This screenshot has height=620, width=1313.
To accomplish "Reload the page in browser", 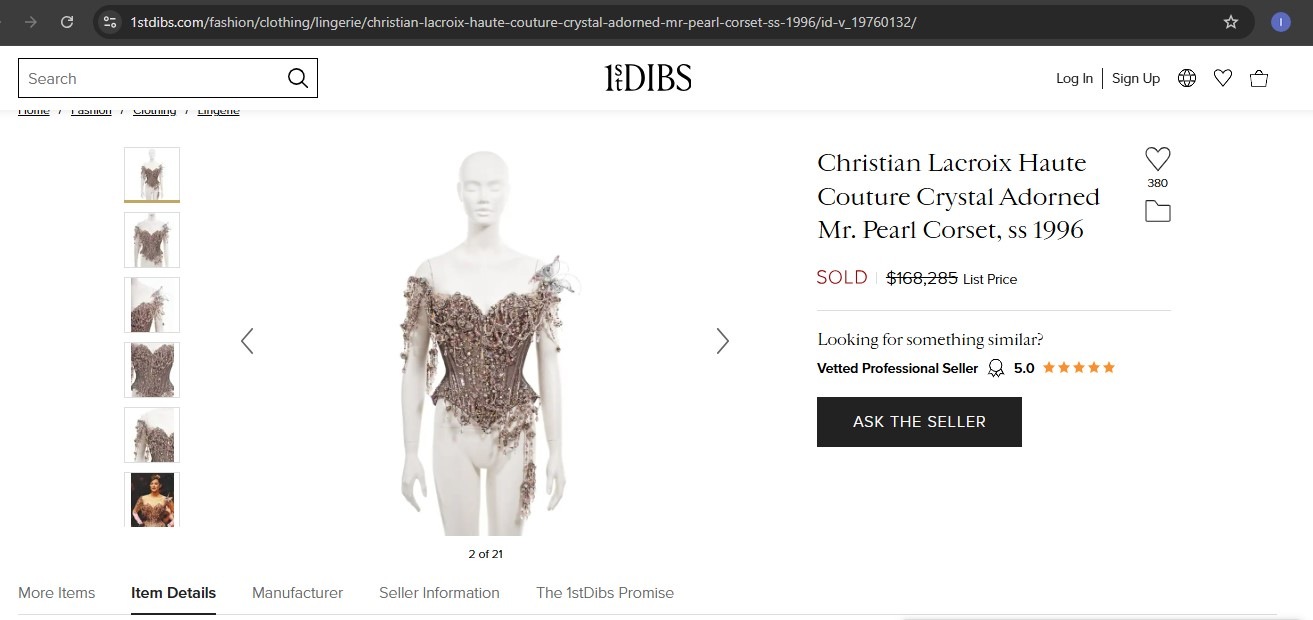I will (67, 22).
